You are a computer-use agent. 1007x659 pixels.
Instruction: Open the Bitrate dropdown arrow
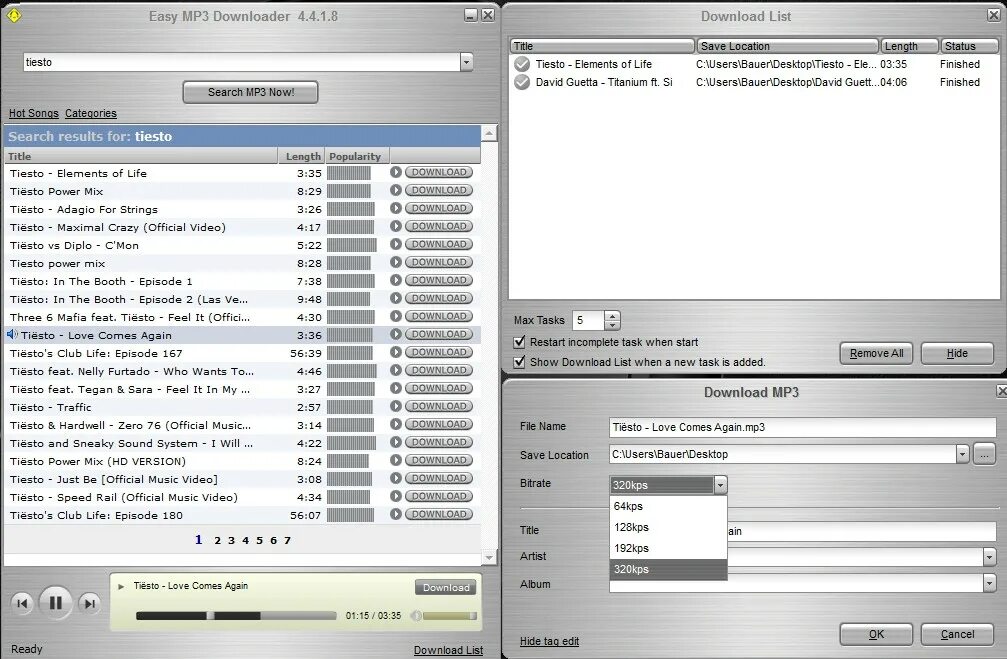[720, 484]
